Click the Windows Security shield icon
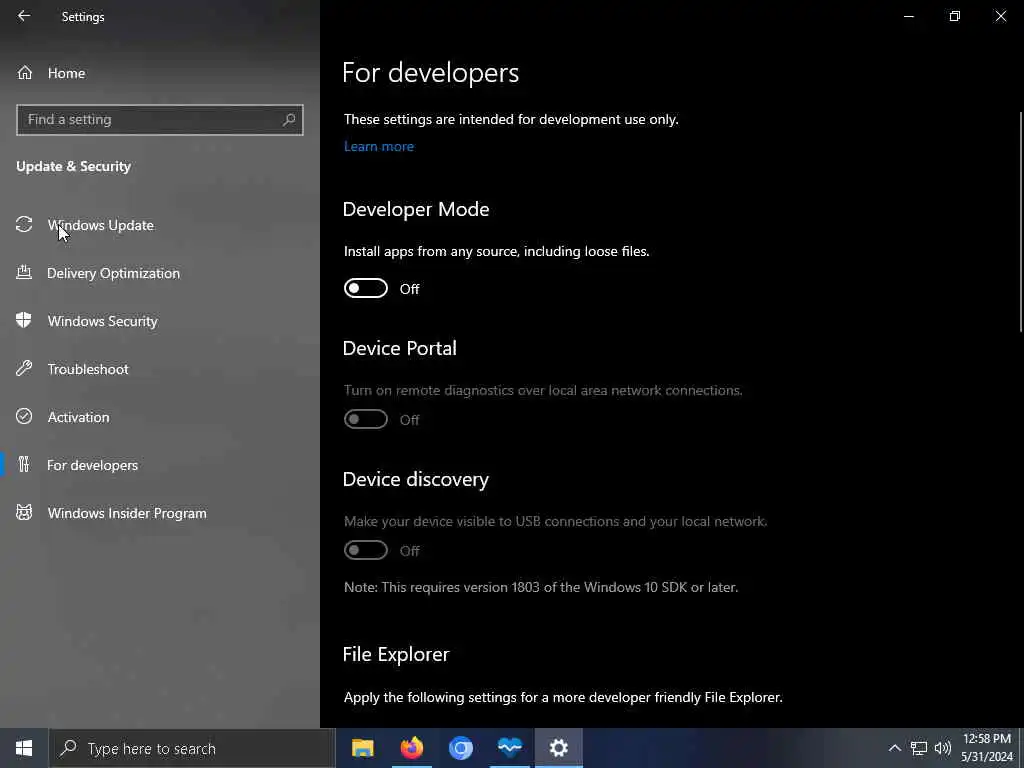The image size is (1024, 768). click(x=24, y=320)
